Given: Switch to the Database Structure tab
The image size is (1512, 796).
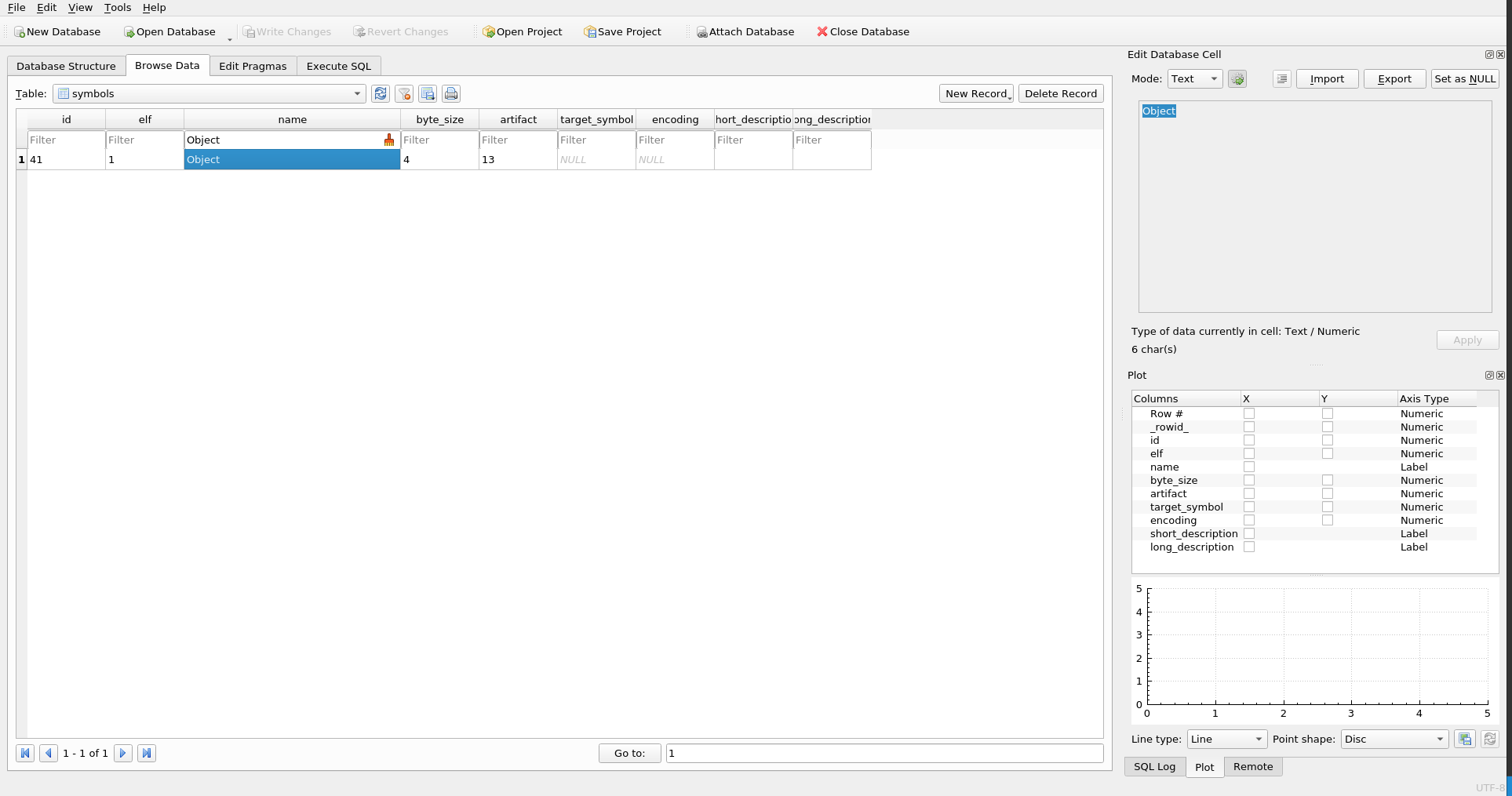Looking at the screenshot, I should coord(66,67).
